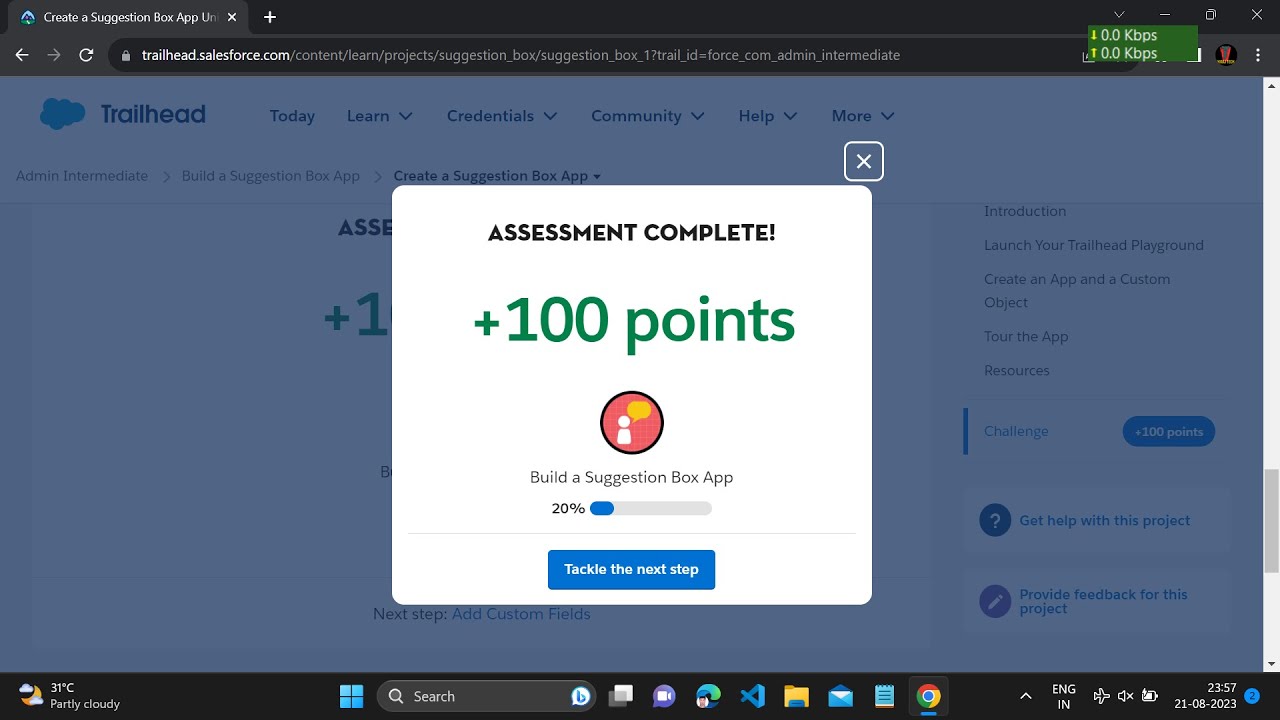Viewport: 1280px width, 720px height.
Task: Expand the Learn dropdown menu
Action: click(x=380, y=116)
